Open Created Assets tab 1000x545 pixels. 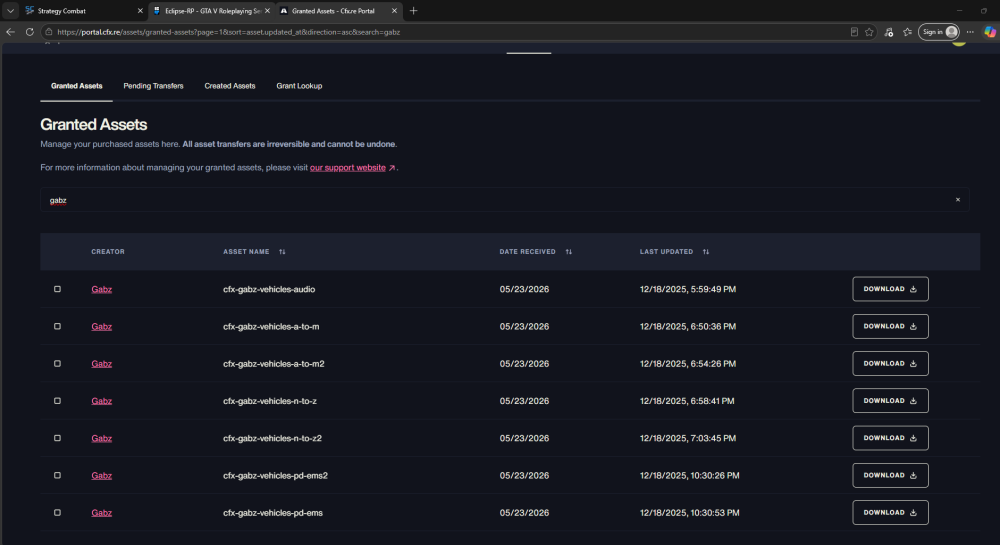230,86
